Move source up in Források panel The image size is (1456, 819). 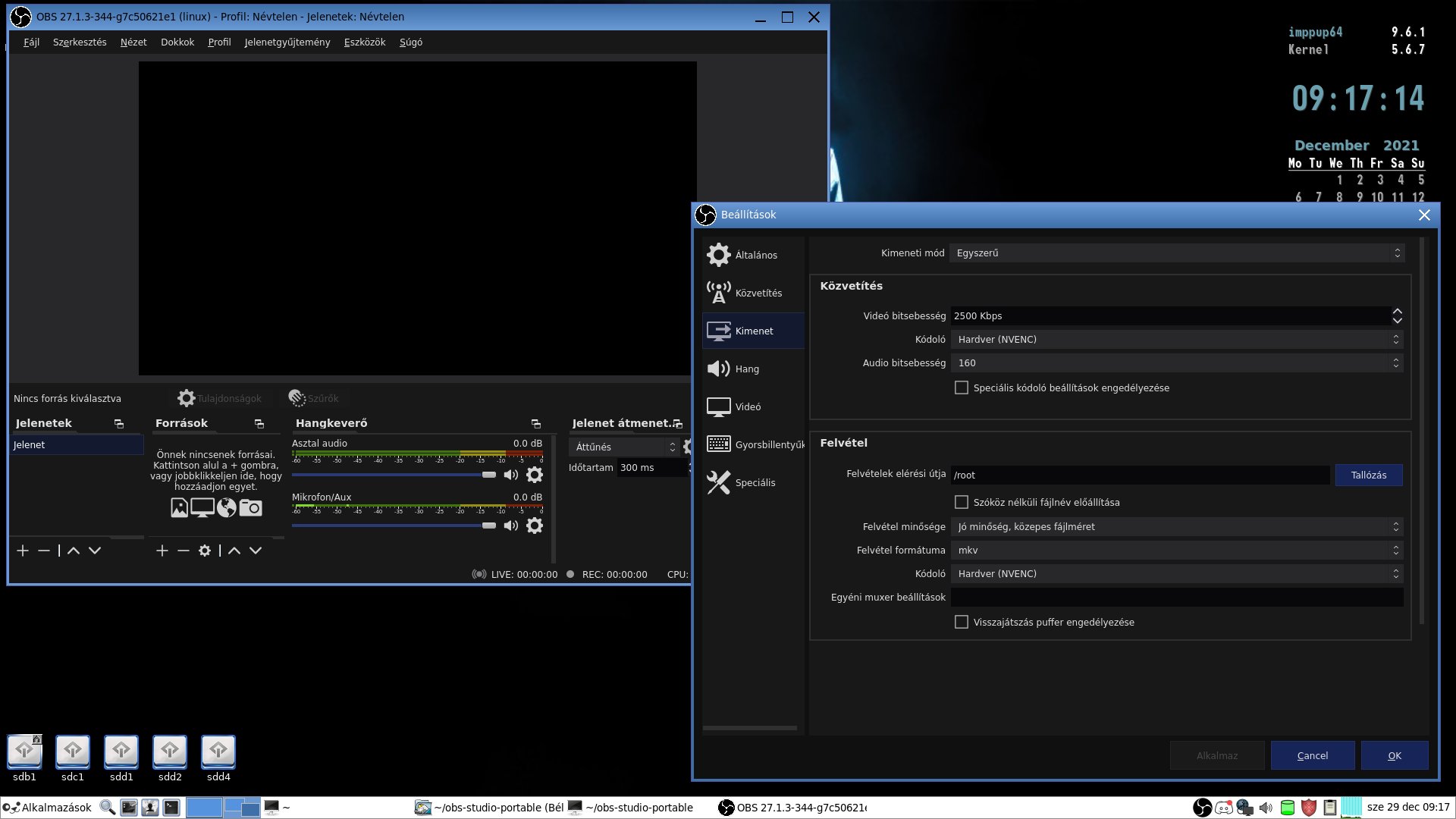[234, 551]
